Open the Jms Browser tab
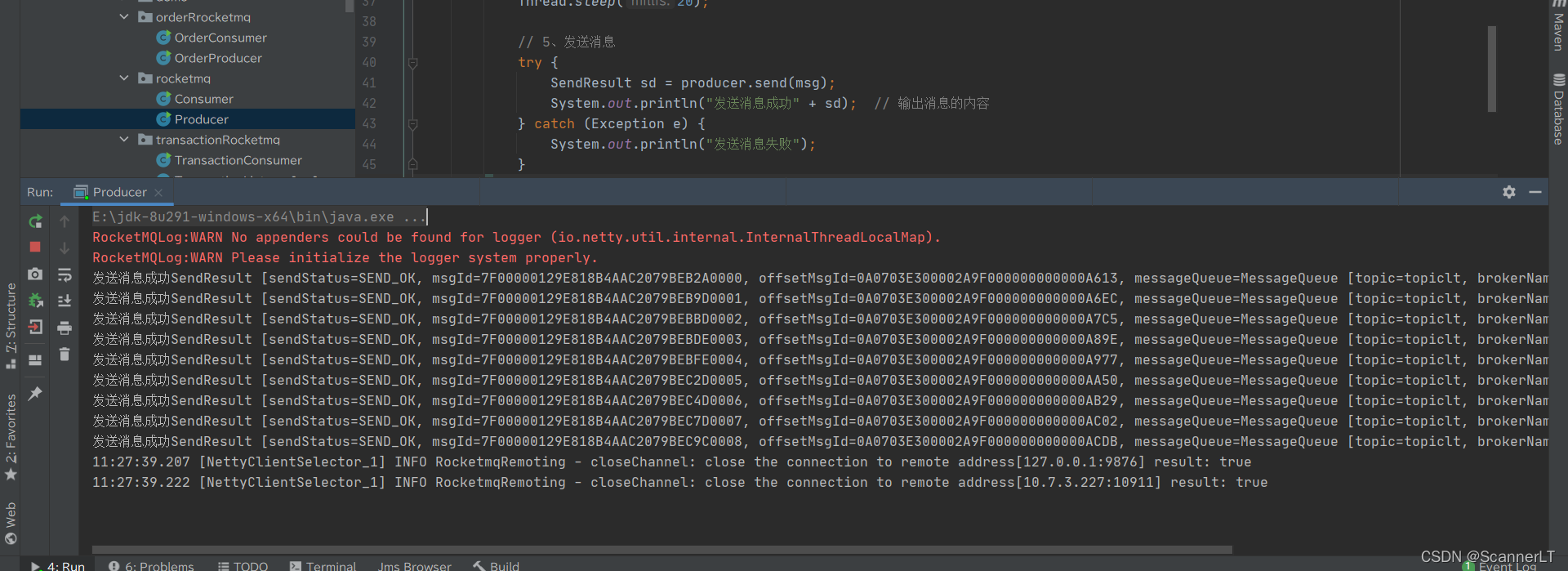1568x571 pixels. coord(415,565)
